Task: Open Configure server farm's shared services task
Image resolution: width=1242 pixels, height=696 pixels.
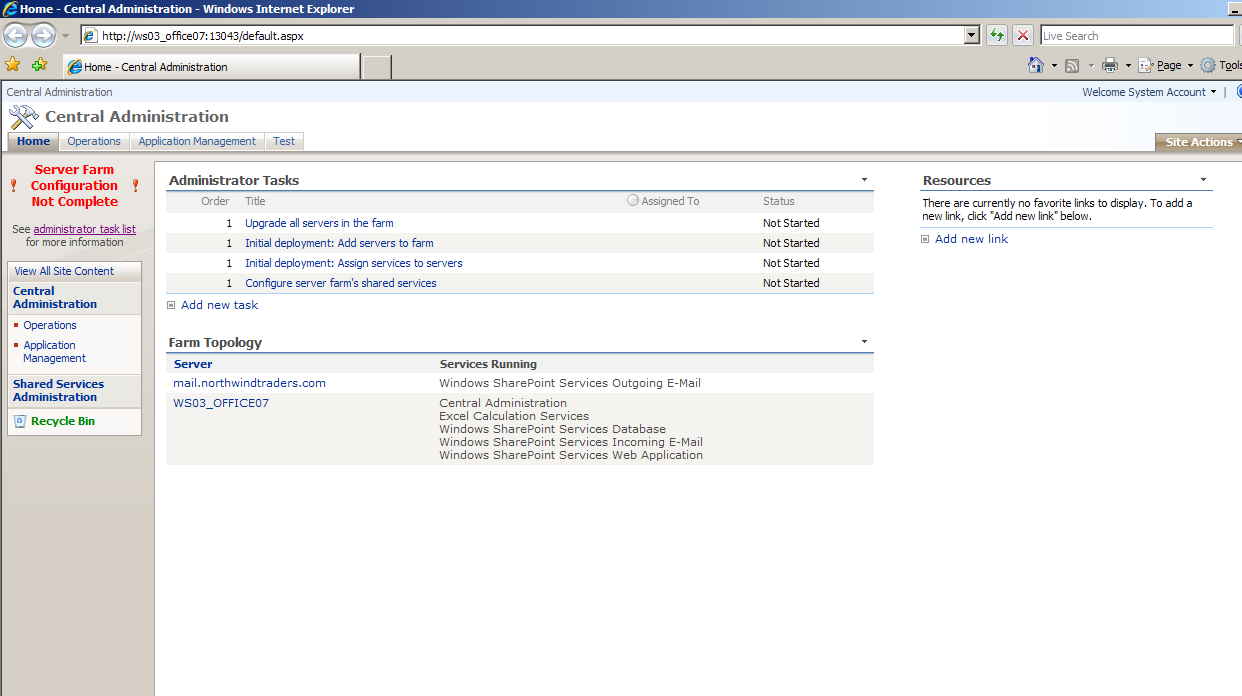Action: 341,283
